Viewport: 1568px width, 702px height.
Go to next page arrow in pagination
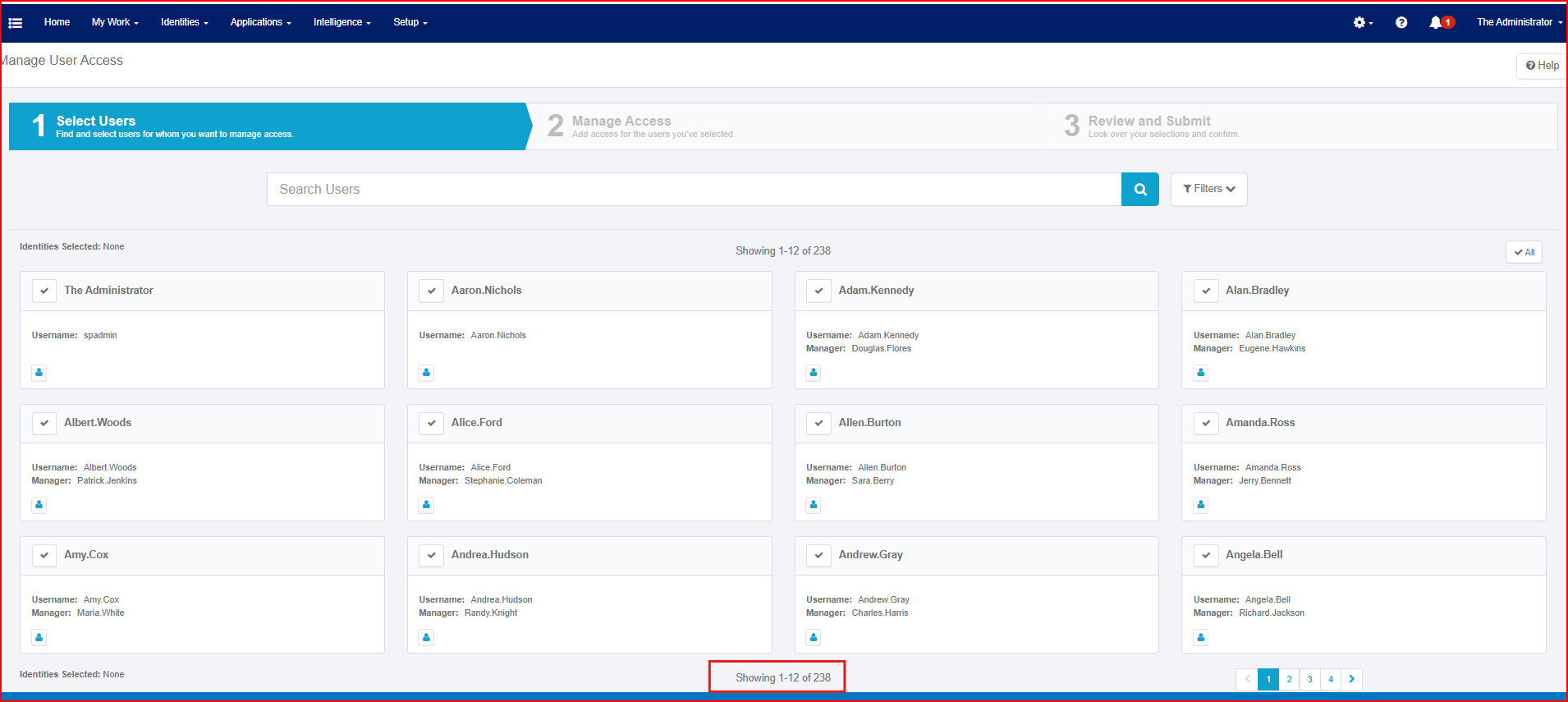1351,679
